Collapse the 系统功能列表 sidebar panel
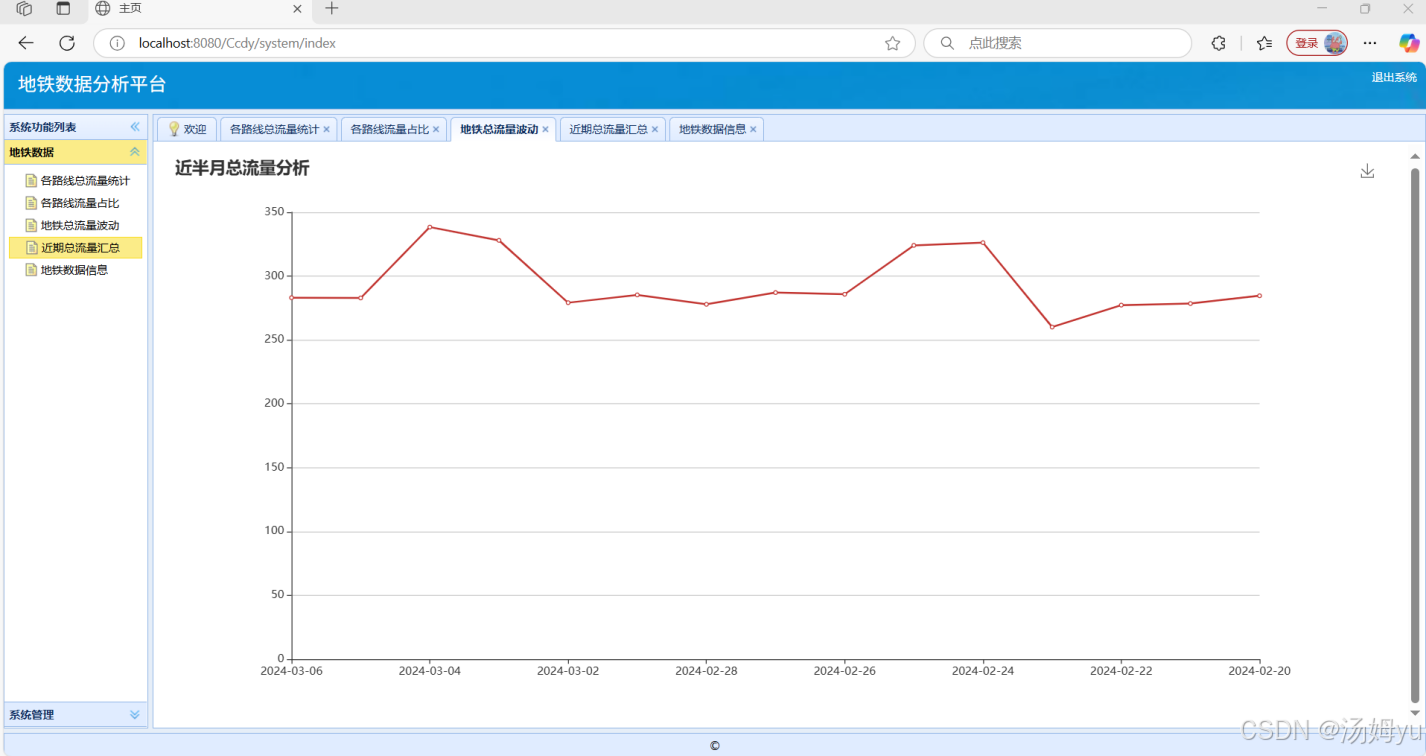This screenshot has width=1426, height=756. [x=135, y=127]
